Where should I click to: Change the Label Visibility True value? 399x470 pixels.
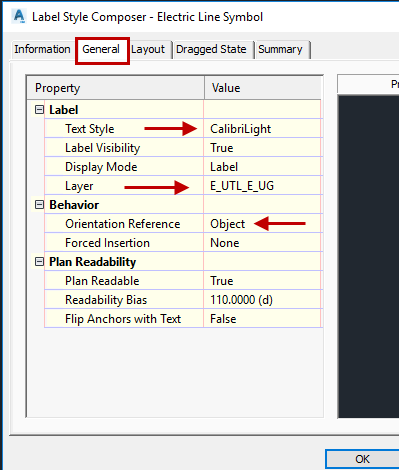[262, 148]
